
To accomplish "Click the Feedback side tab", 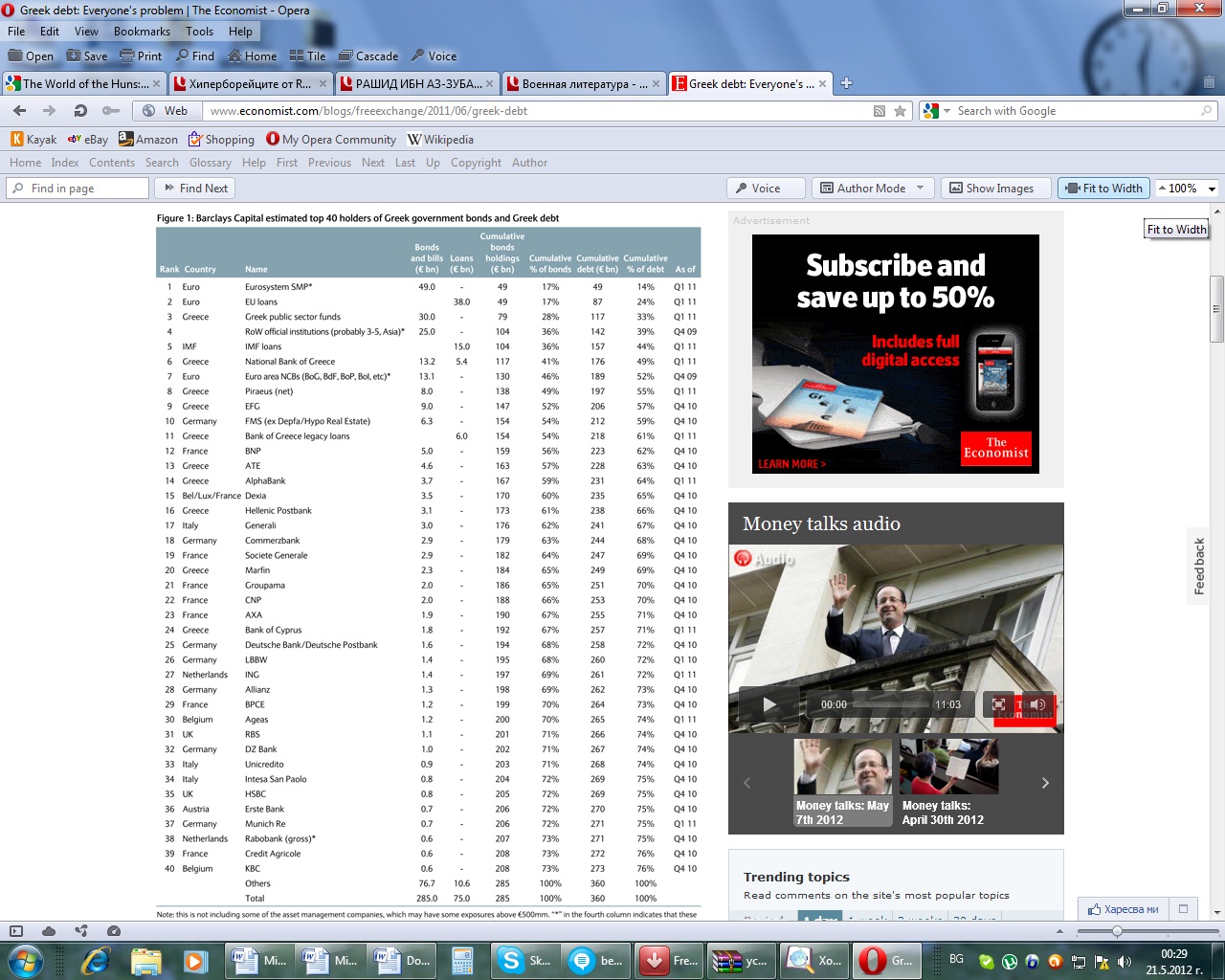I will (1200, 566).
